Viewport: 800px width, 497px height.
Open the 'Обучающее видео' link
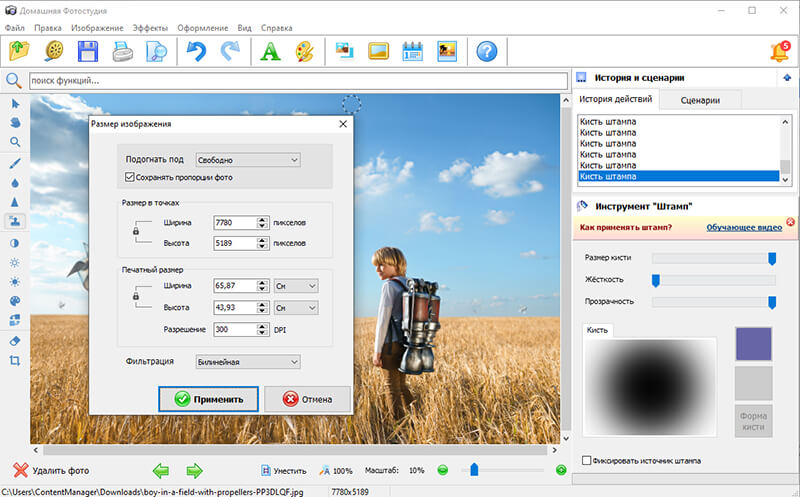click(x=744, y=227)
